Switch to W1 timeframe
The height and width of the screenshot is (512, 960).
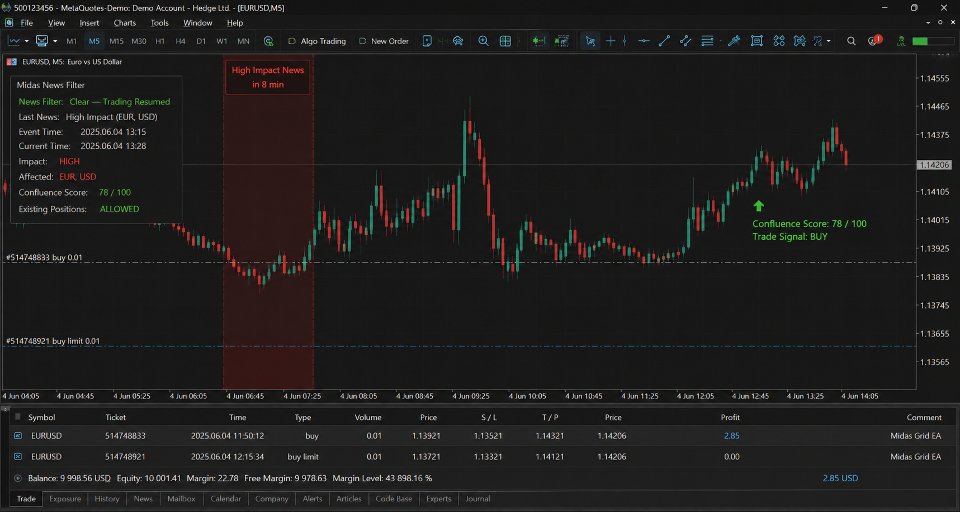click(222, 41)
